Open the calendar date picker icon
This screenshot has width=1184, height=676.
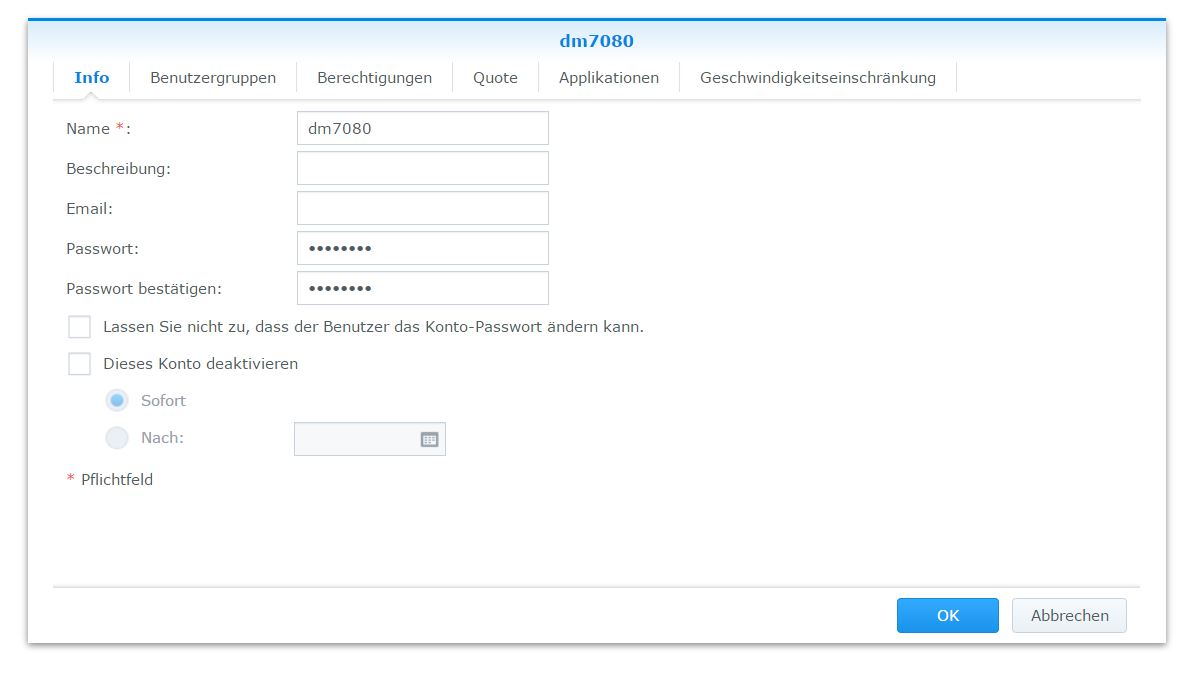tap(429, 439)
